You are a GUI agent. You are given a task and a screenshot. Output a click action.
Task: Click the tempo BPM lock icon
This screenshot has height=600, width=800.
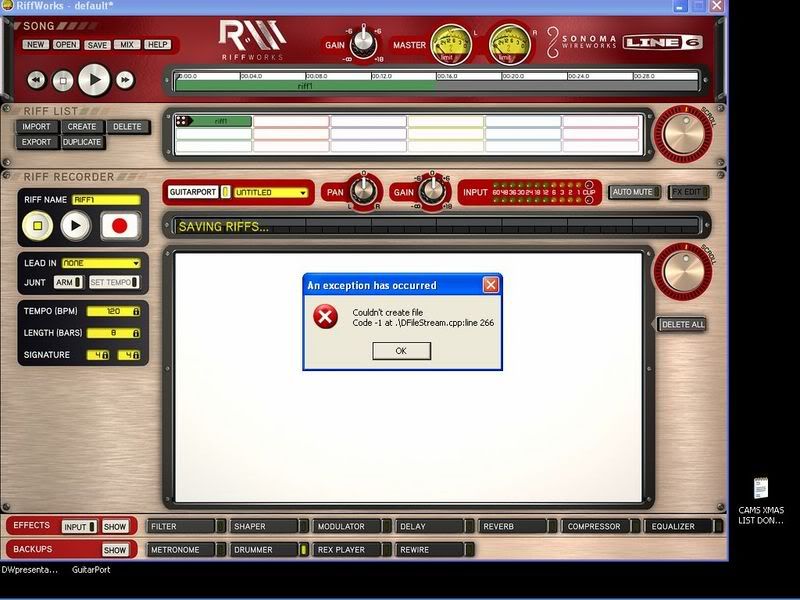point(136,311)
